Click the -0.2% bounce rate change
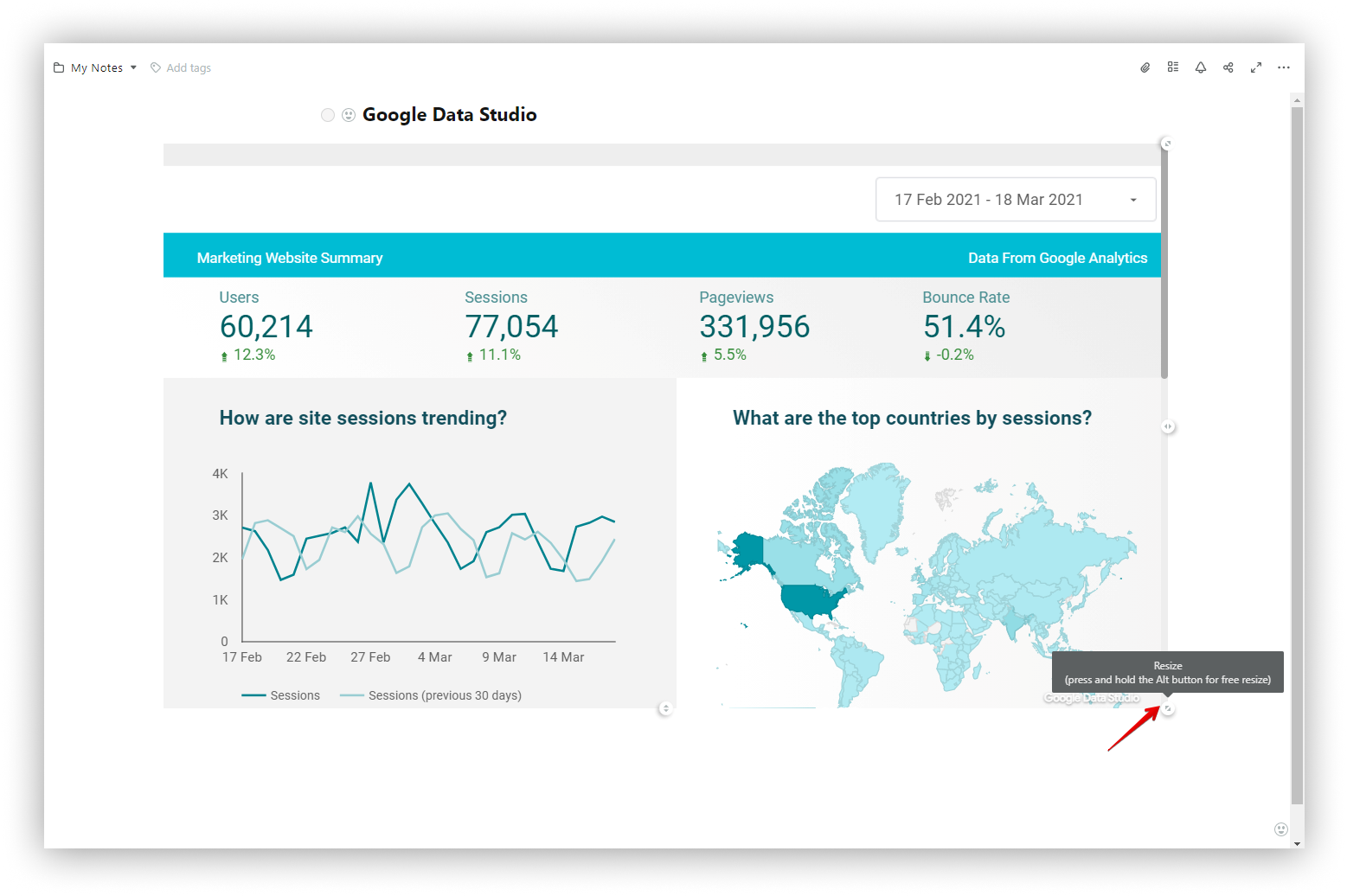The height and width of the screenshot is (896, 1347). [949, 355]
